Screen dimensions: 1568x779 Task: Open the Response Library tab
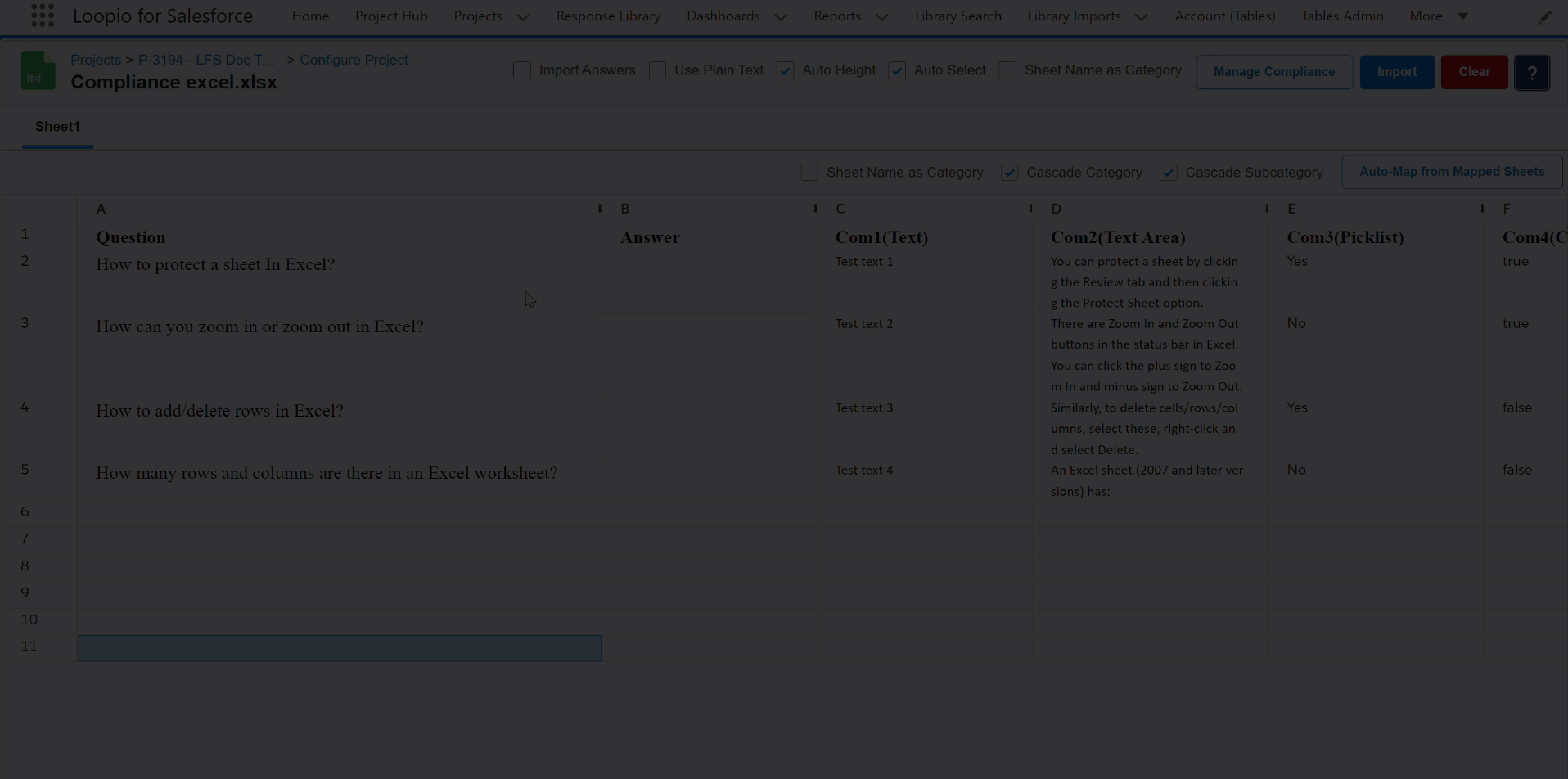click(608, 16)
